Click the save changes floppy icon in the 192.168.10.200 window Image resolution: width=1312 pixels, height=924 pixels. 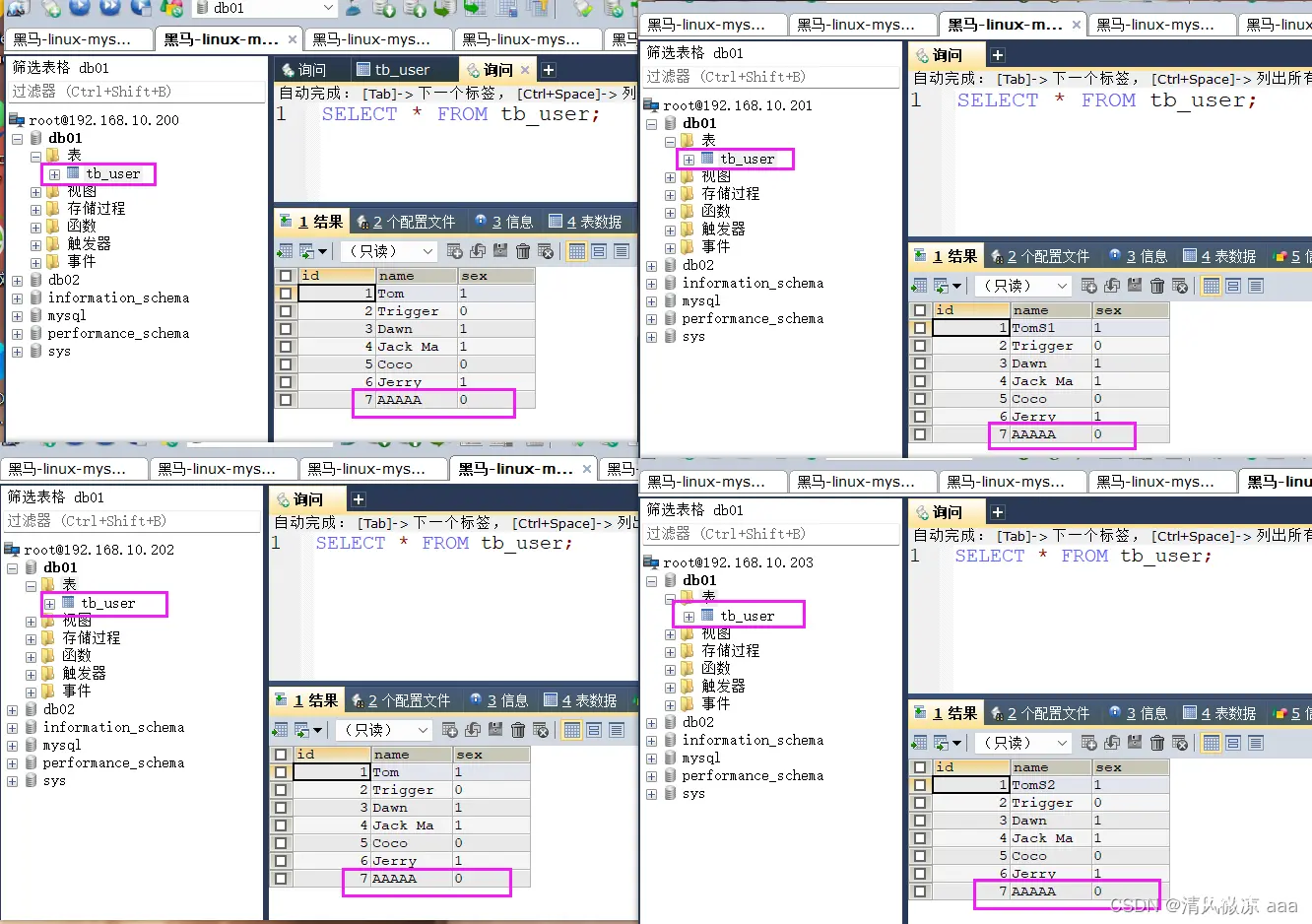pyautogui.click(x=500, y=251)
